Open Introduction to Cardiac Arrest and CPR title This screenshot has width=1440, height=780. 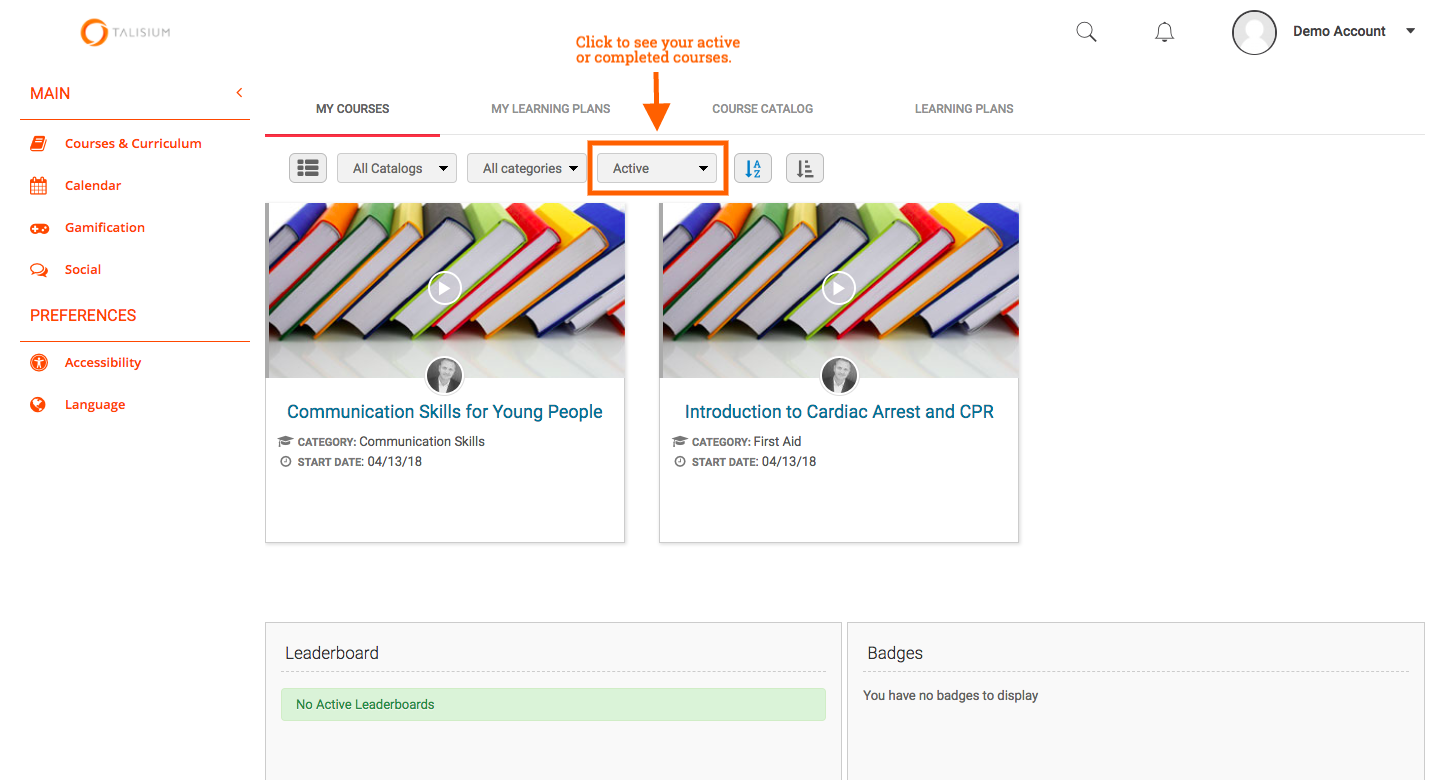coord(839,412)
